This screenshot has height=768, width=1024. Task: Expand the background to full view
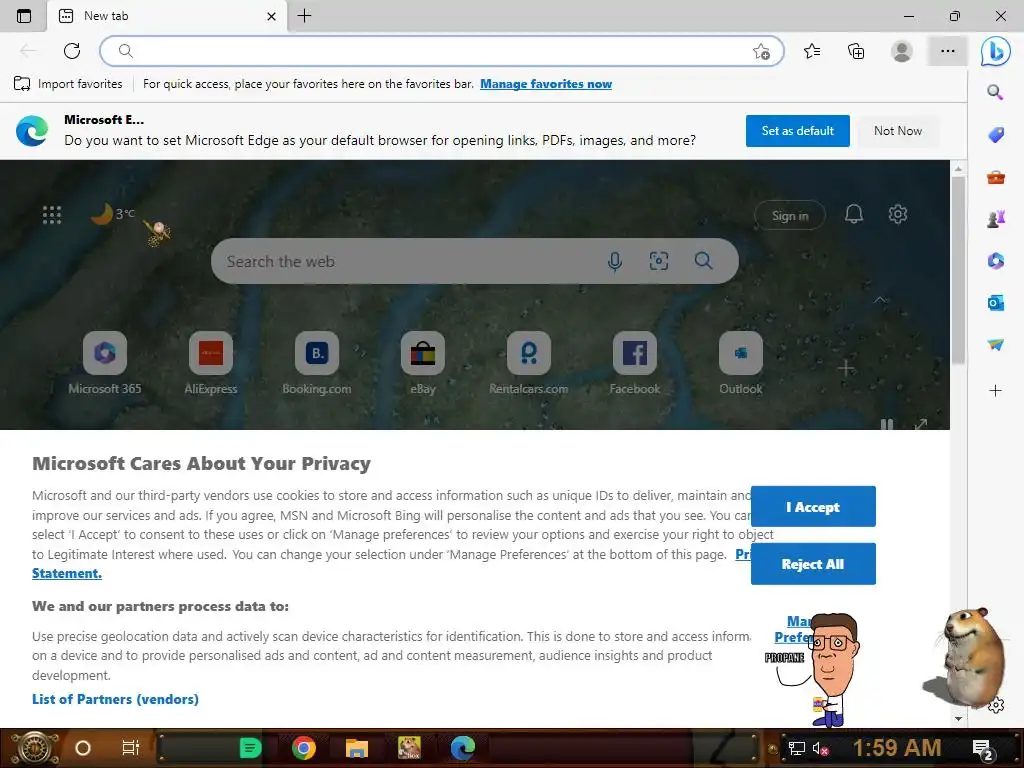click(921, 424)
